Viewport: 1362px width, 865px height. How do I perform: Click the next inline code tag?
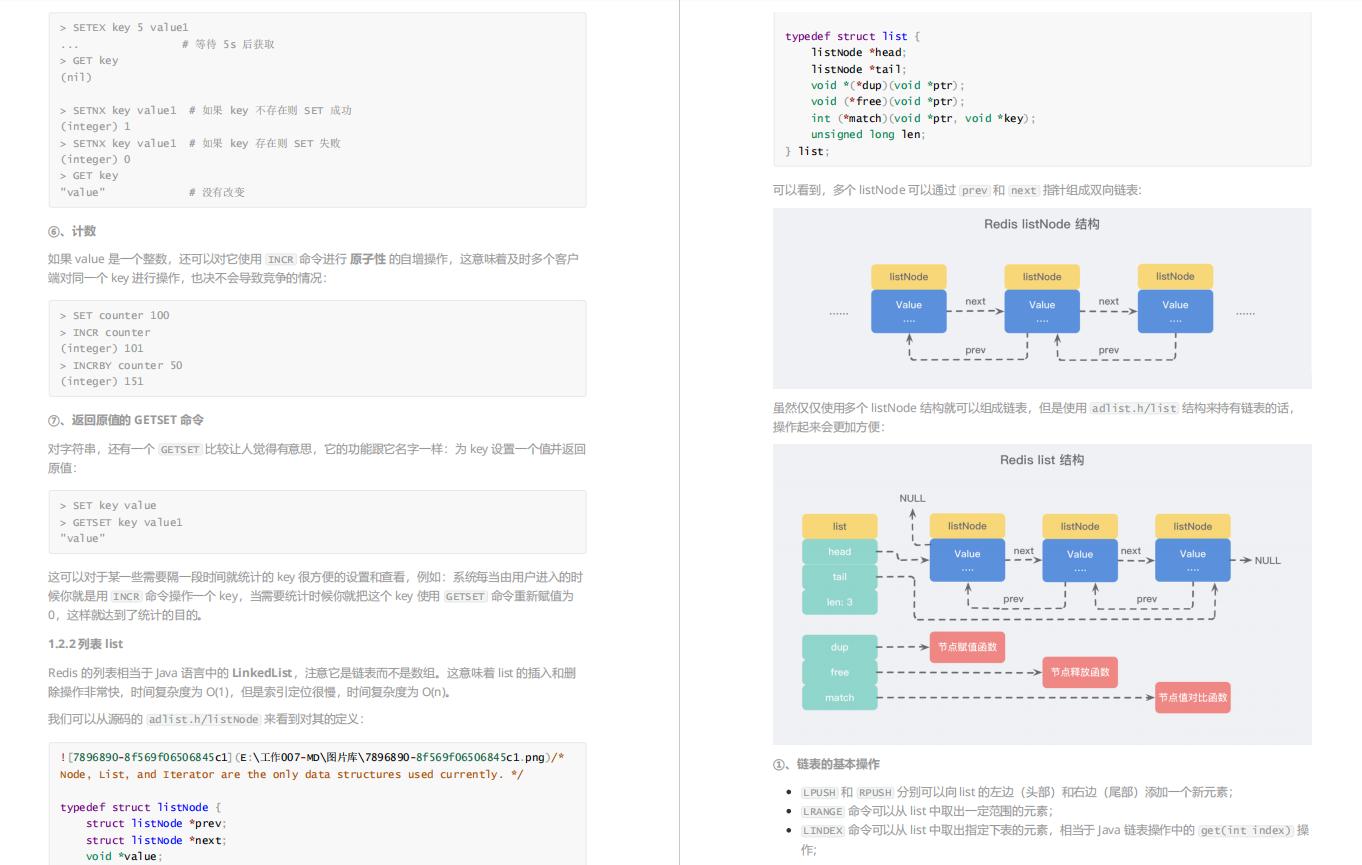tap(1023, 190)
